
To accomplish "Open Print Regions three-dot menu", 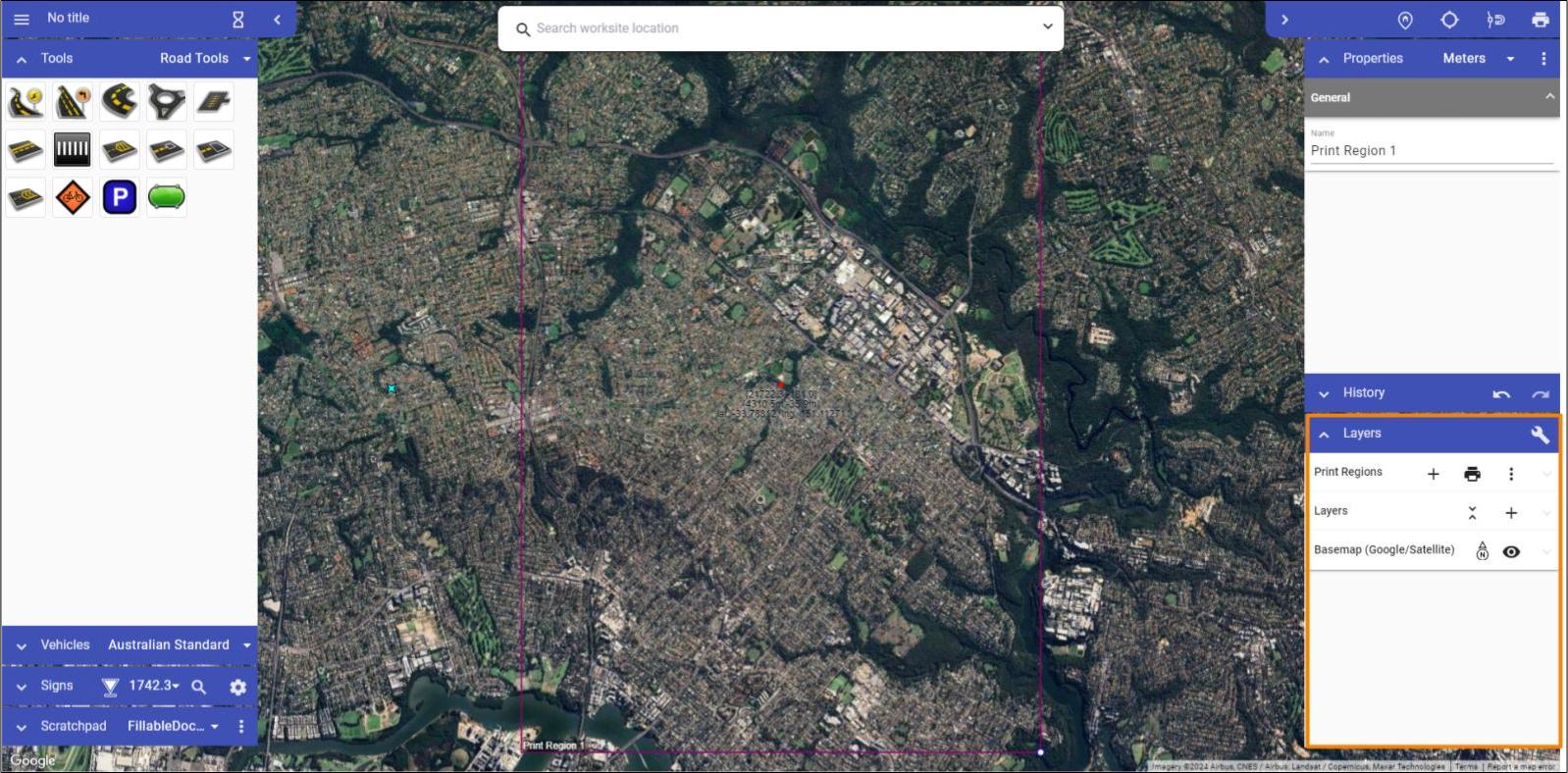I will pos(1511,474).
